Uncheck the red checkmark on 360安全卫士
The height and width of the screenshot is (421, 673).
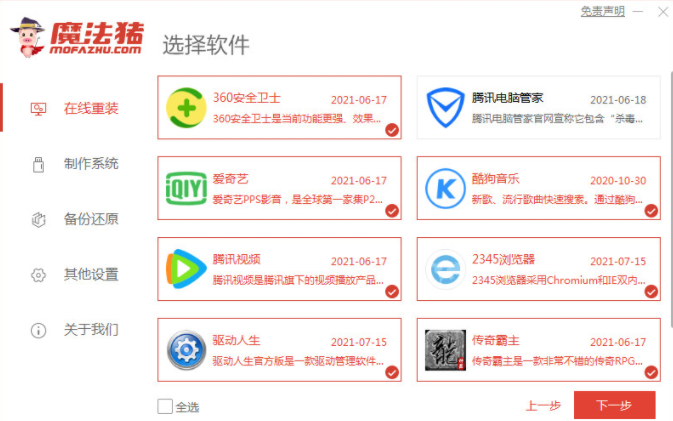point(391,130)
